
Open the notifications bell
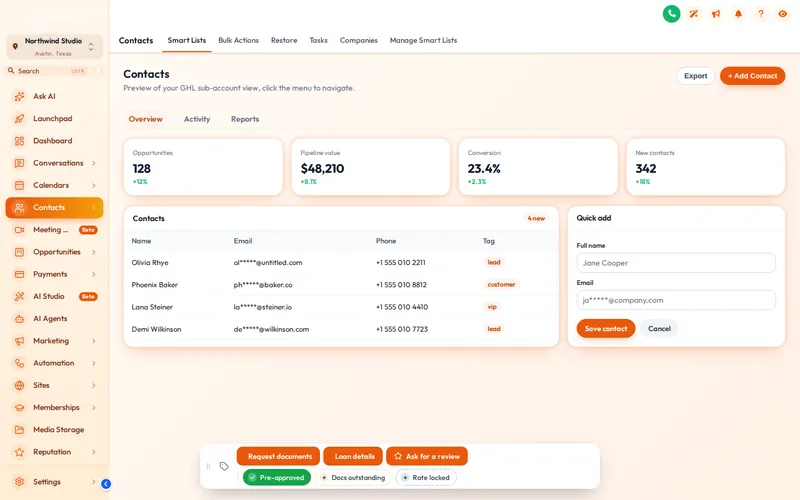(738, 14)
